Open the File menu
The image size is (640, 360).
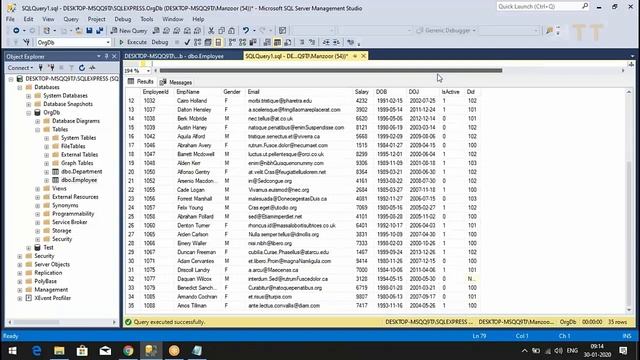coord(10,19)
